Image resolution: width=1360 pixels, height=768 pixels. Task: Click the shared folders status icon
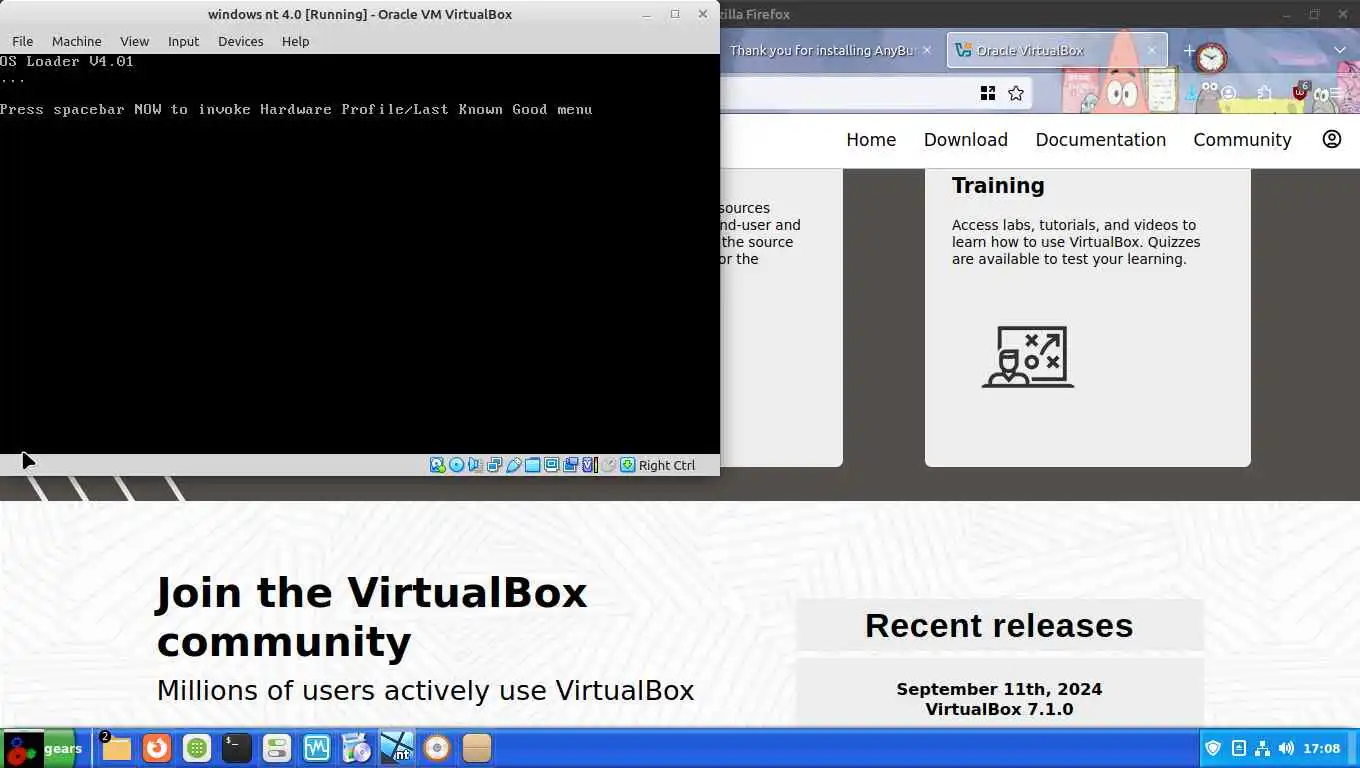tap(532, 465)
